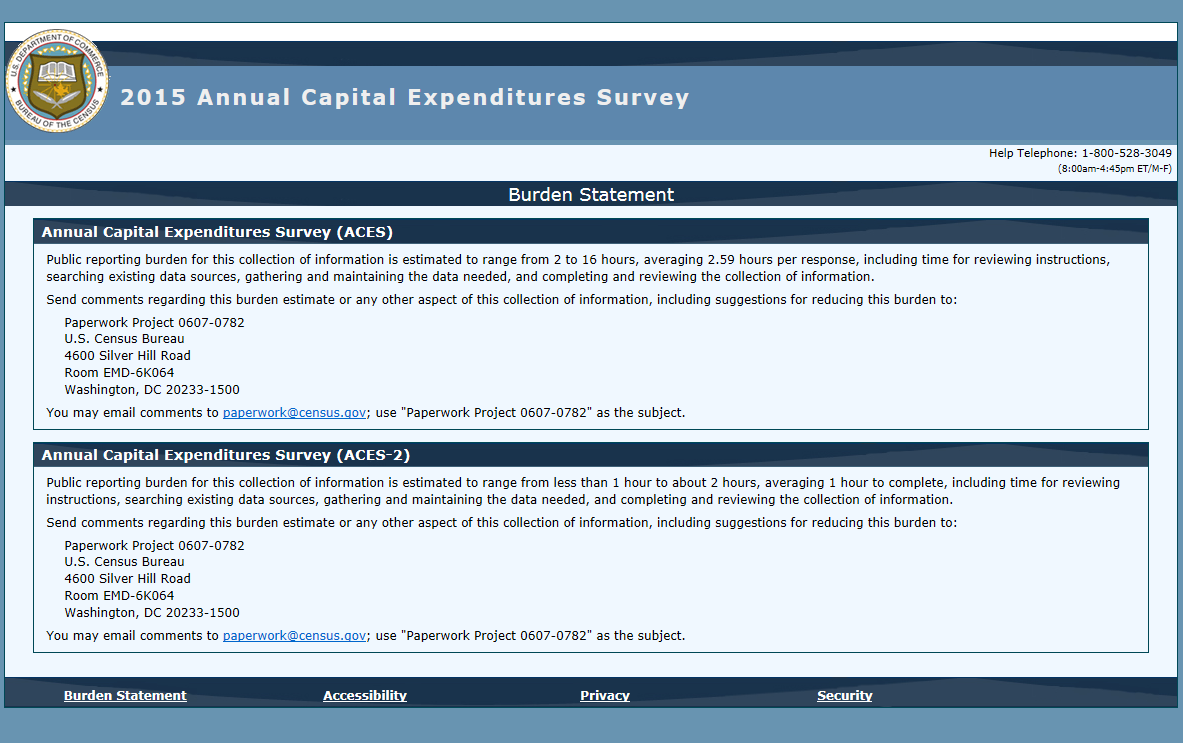Click 4600 Silver Hill Road in ACES-2 section
The height and width of the screenshot is (743, 1183).
click(128, 579)
